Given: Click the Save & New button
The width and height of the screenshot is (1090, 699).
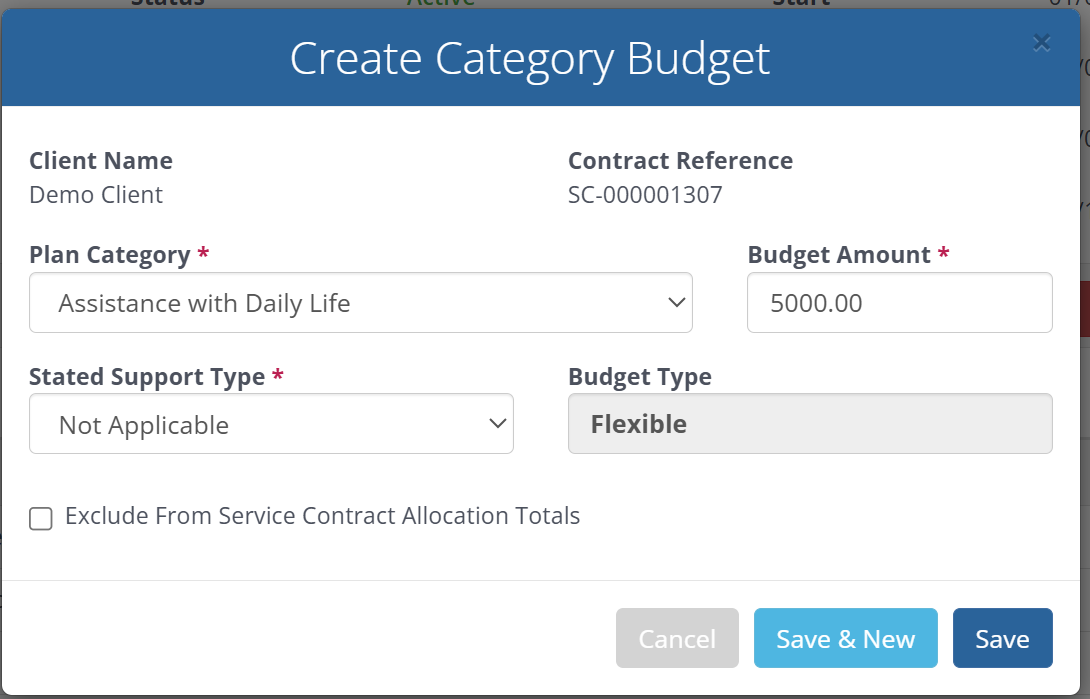Looking at the screenshot, I should pyautogui.click(x=845, y=638).
